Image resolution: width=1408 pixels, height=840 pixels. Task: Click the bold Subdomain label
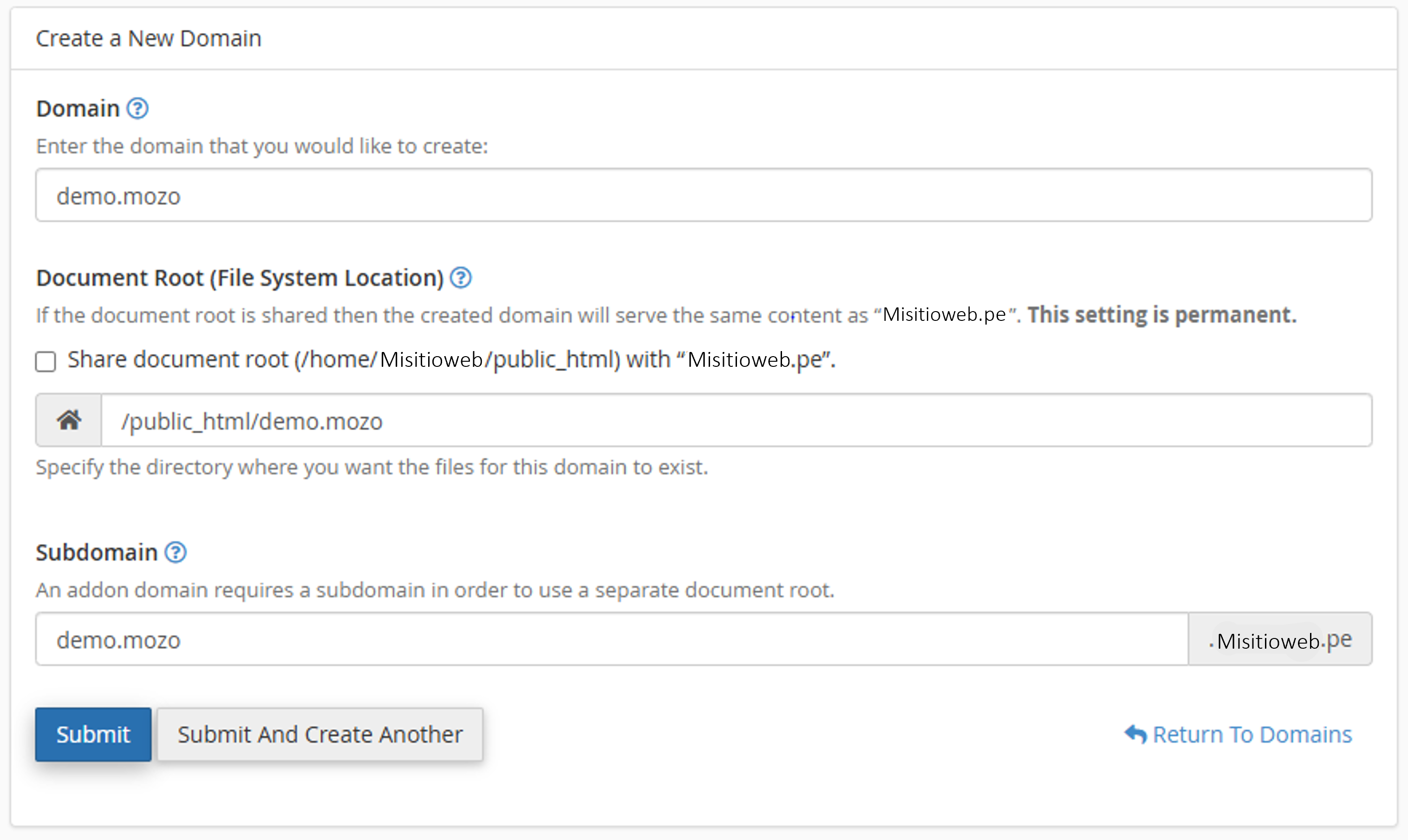point(96,552)
